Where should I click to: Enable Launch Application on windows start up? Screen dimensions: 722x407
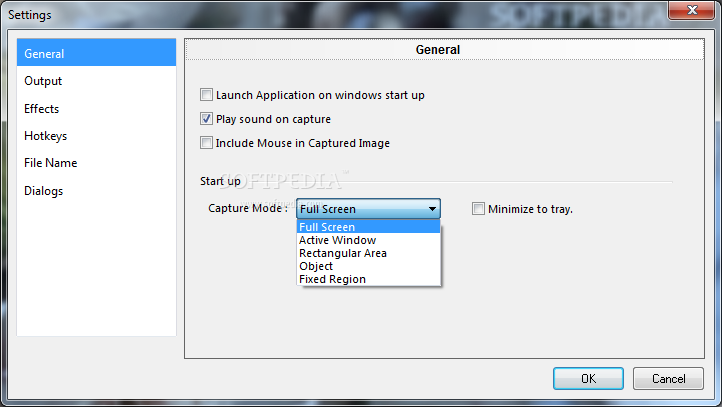pyautogui.click(x=206, y=95)
